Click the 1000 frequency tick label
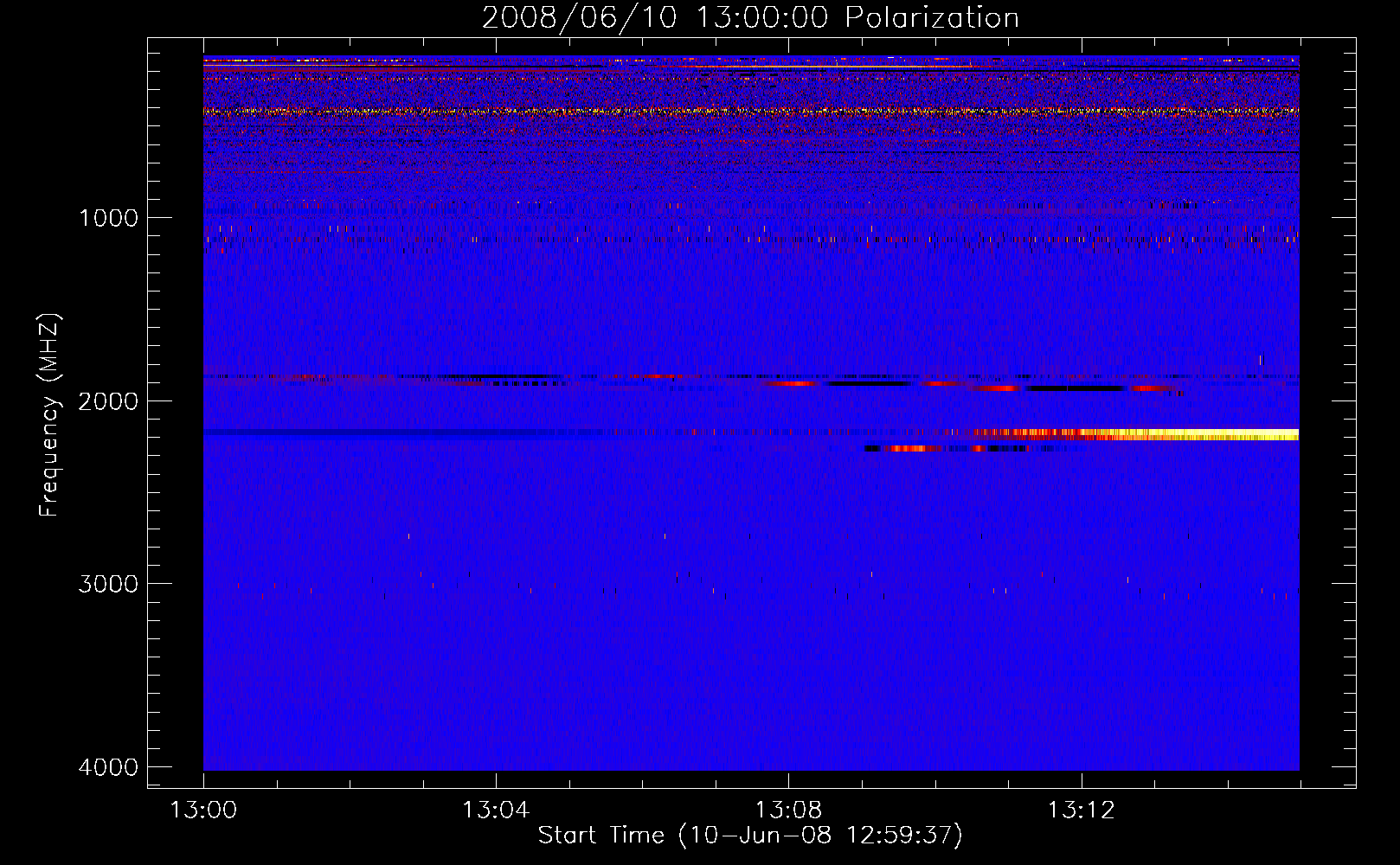 [108, 218]
